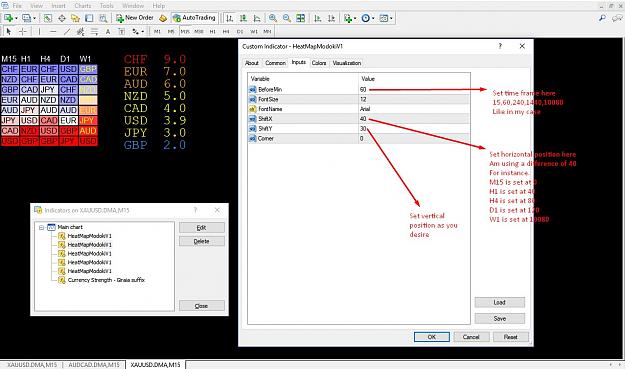Open the Tools menu
This screenshot has height=369, width=625.
click(x=106, y=6)
